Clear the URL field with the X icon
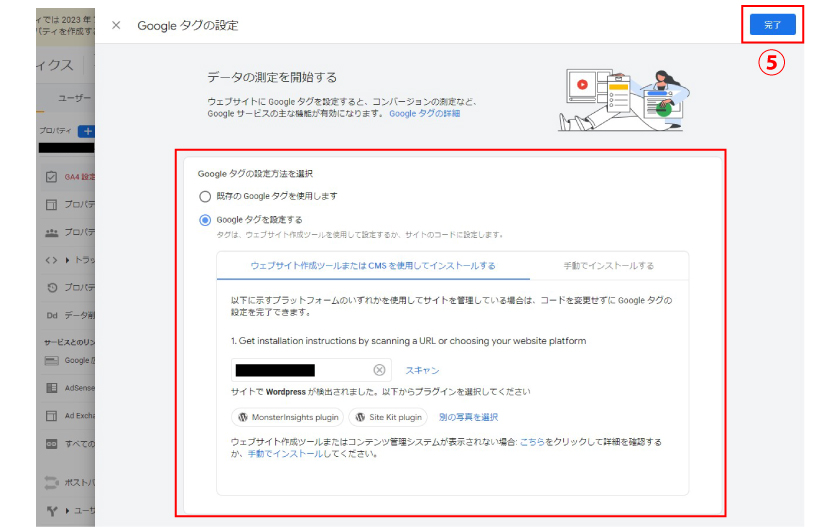The width and height of the screenshot is (836, 527). pyautogui.click(x=379, y=370)
